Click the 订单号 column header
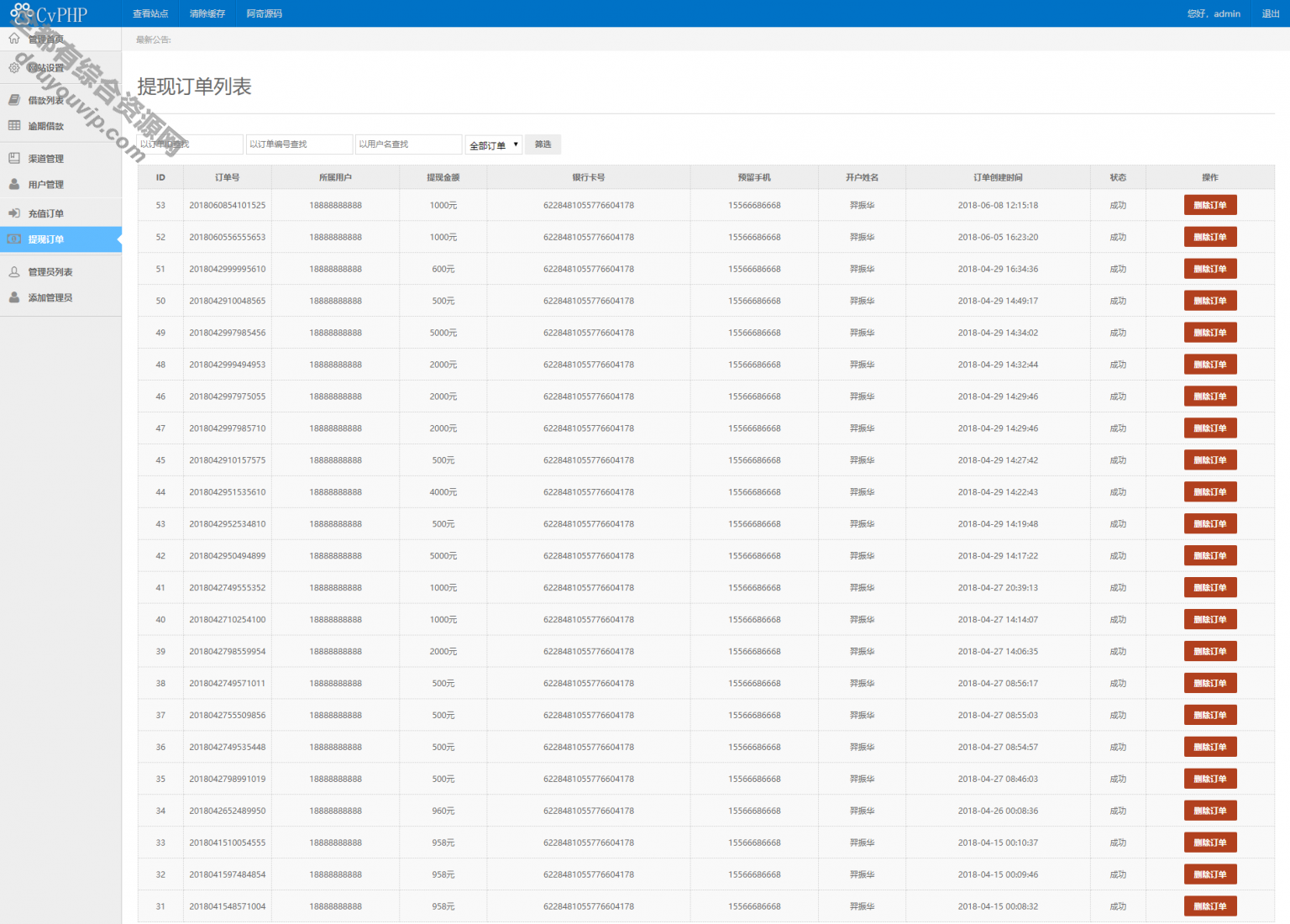This screenshot has height=924, width=1290. 227,177
